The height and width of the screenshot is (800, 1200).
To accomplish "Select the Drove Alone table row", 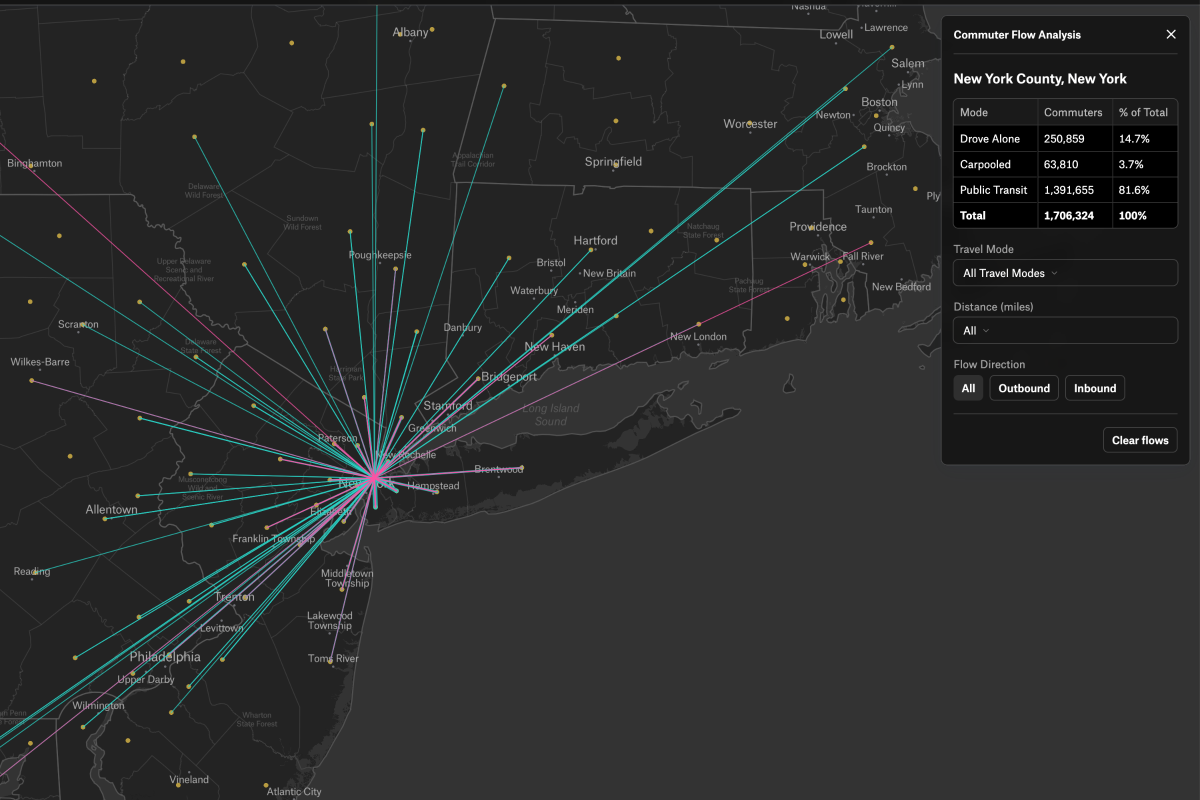I will click(1065, 138).
